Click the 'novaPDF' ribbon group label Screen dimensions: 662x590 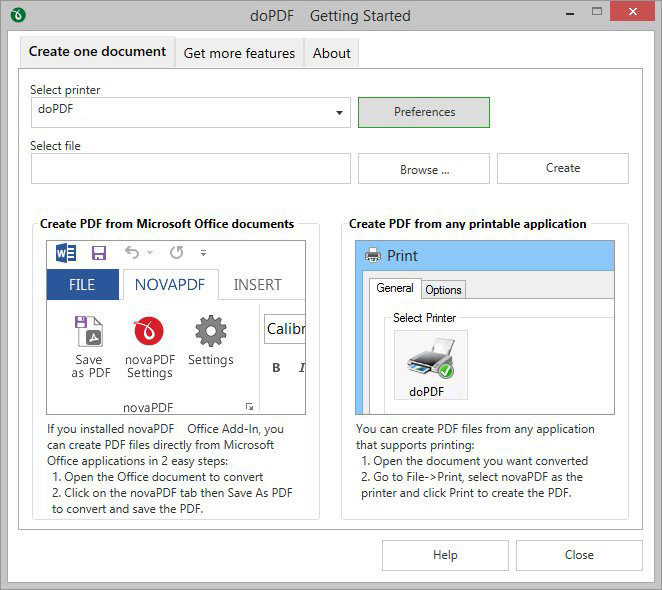(x=148, y=408)
